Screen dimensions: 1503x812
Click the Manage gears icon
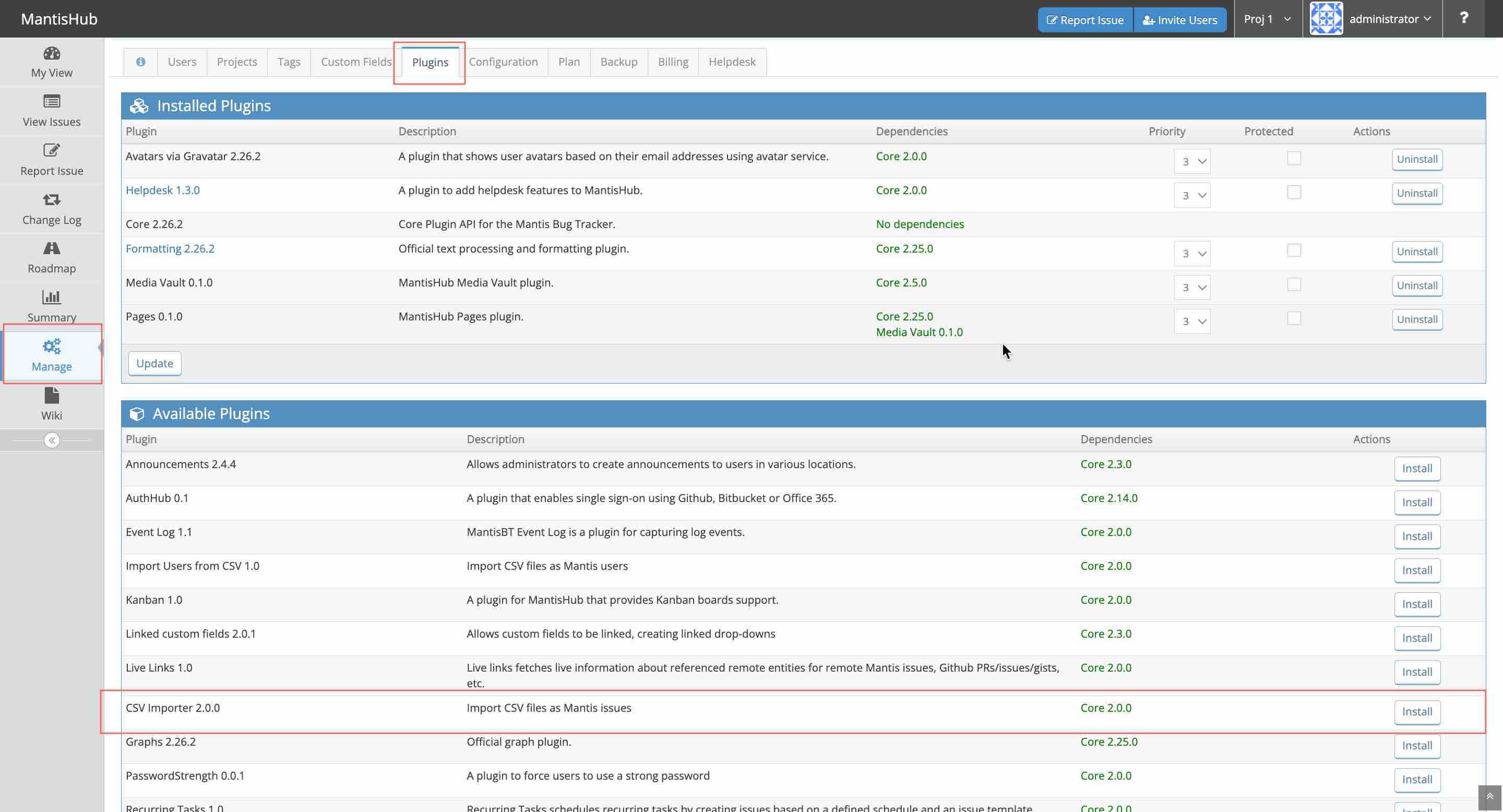coord(51,346)
